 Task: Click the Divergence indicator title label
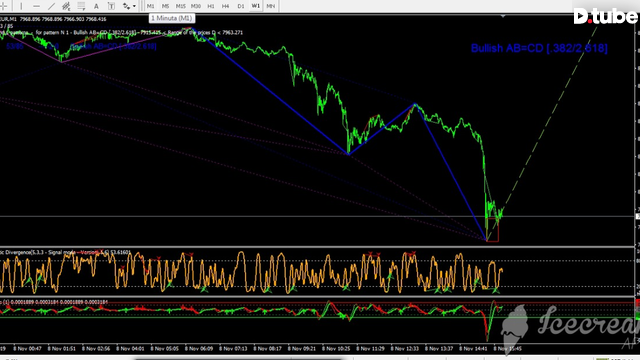pos(65,252)
